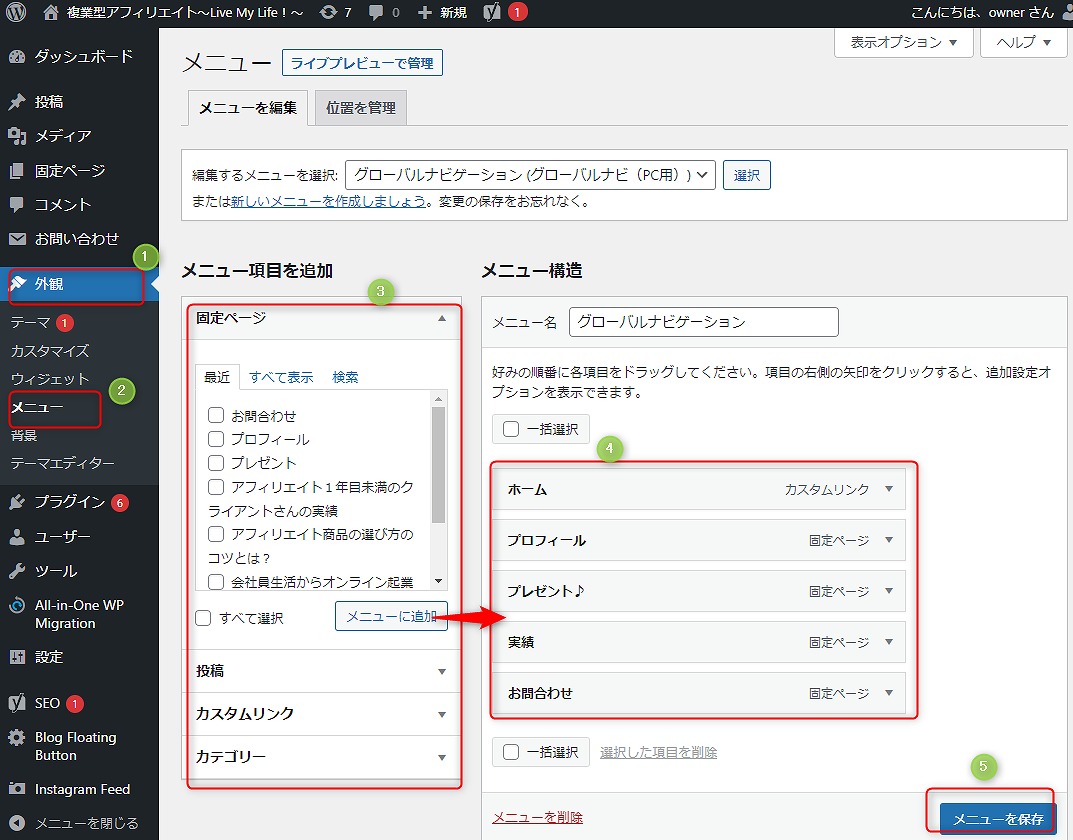Click the fixed pages list scrollbar
Screen dimensions: 1073x840
pos(438,465)
